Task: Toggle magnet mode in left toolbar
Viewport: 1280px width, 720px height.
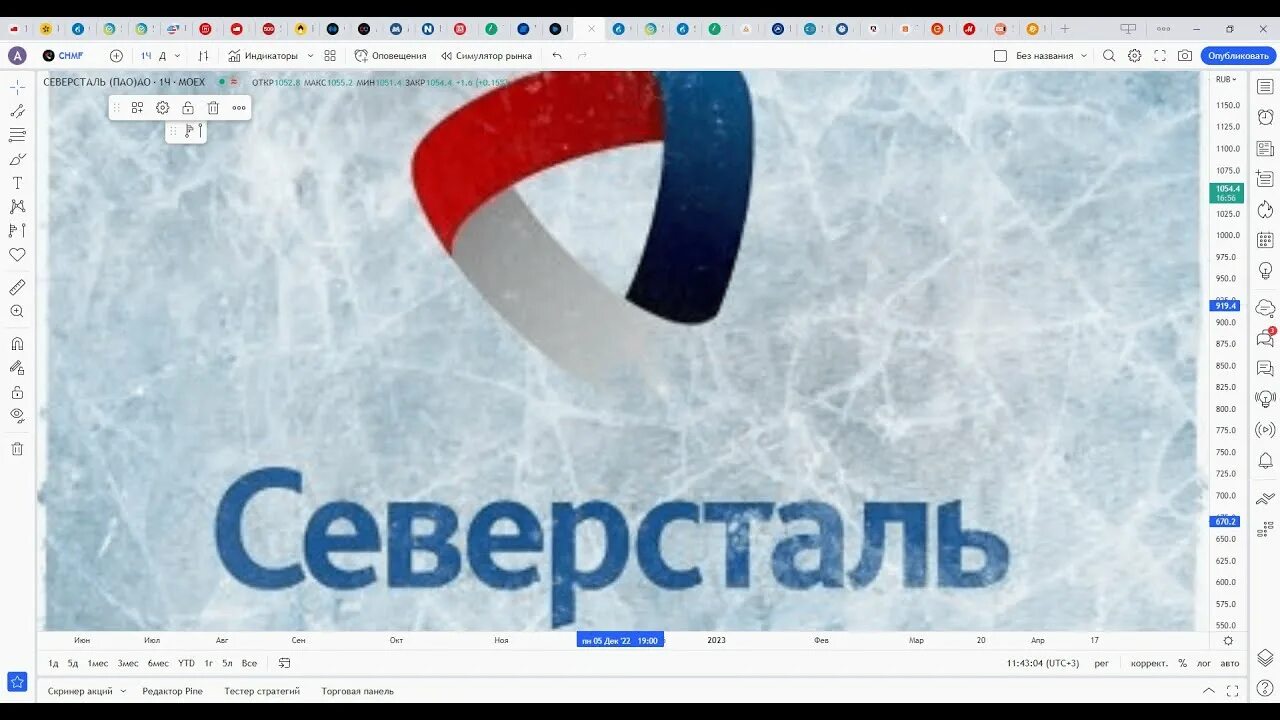Action: tap(17, 343)
